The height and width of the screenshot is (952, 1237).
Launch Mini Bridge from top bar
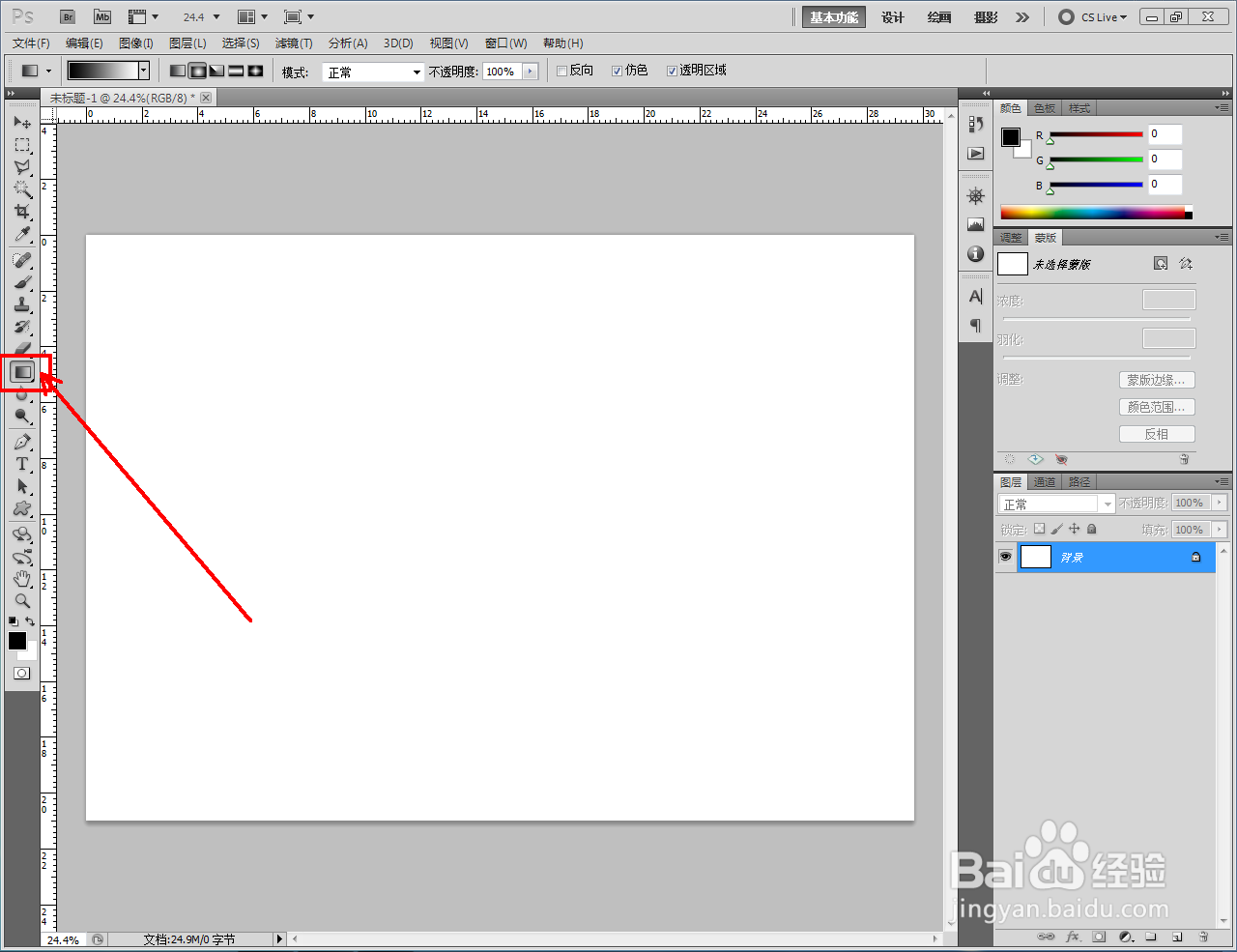coord(102,16)
